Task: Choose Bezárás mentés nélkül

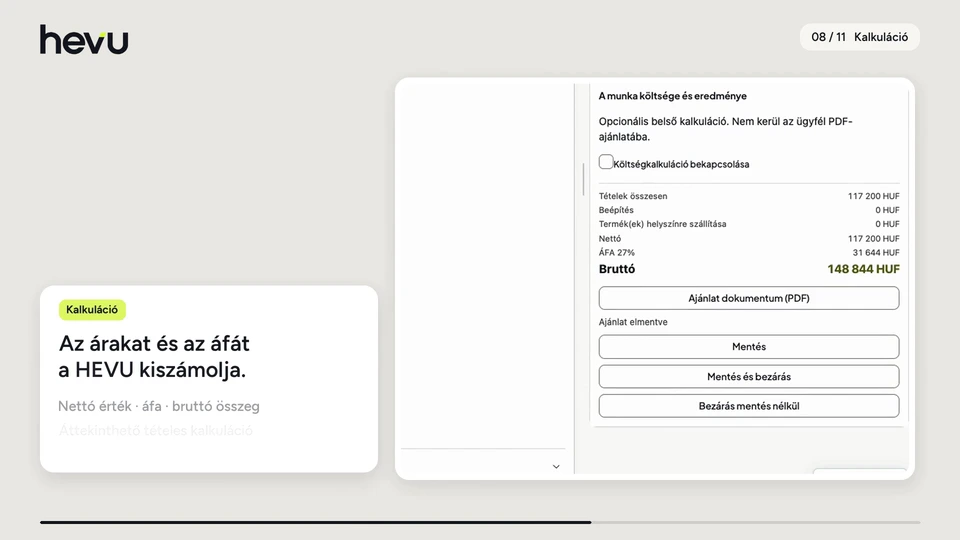Action: coord(749,406)
